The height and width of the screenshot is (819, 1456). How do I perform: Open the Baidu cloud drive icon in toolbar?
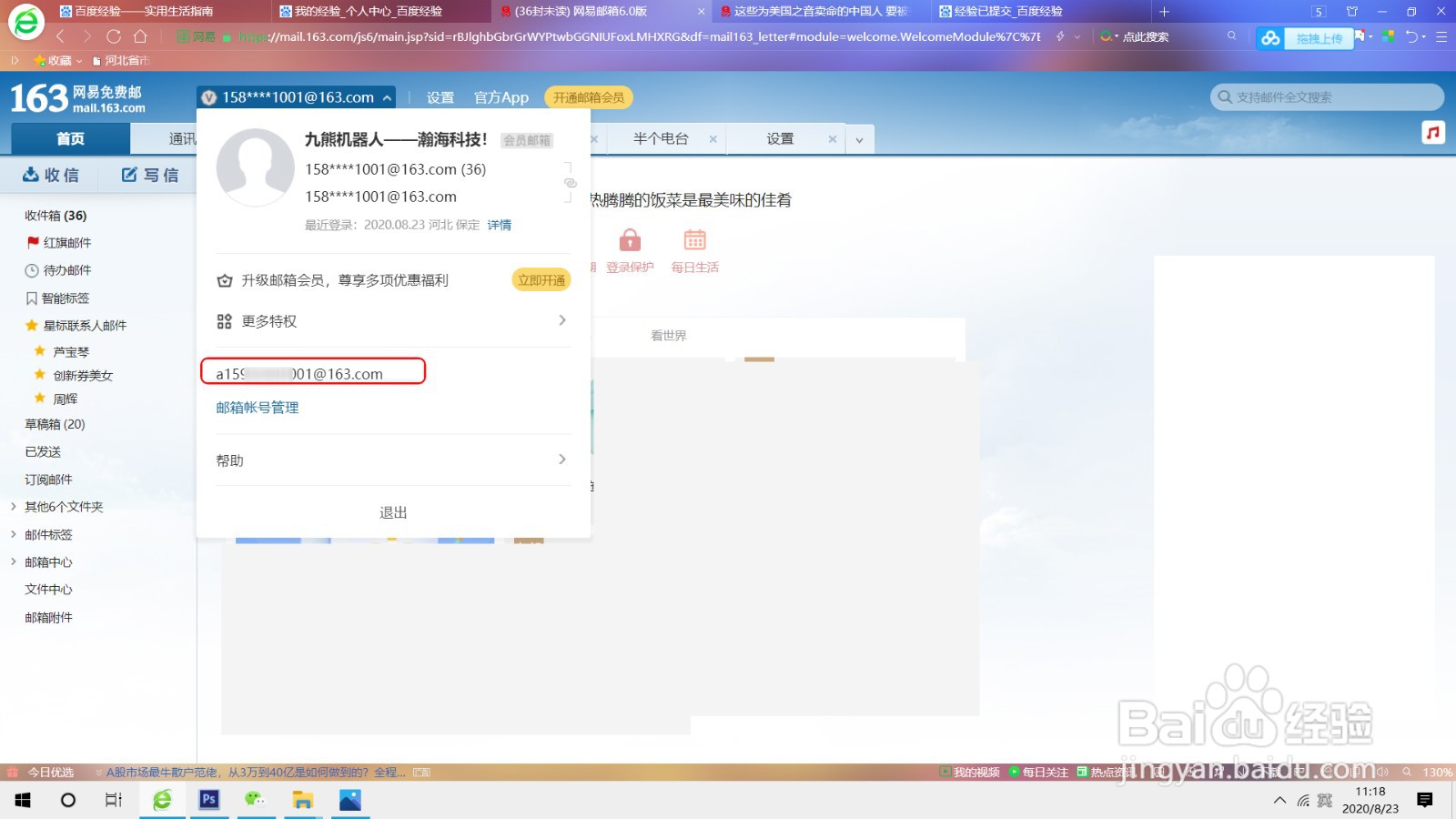pos(1270,38)
